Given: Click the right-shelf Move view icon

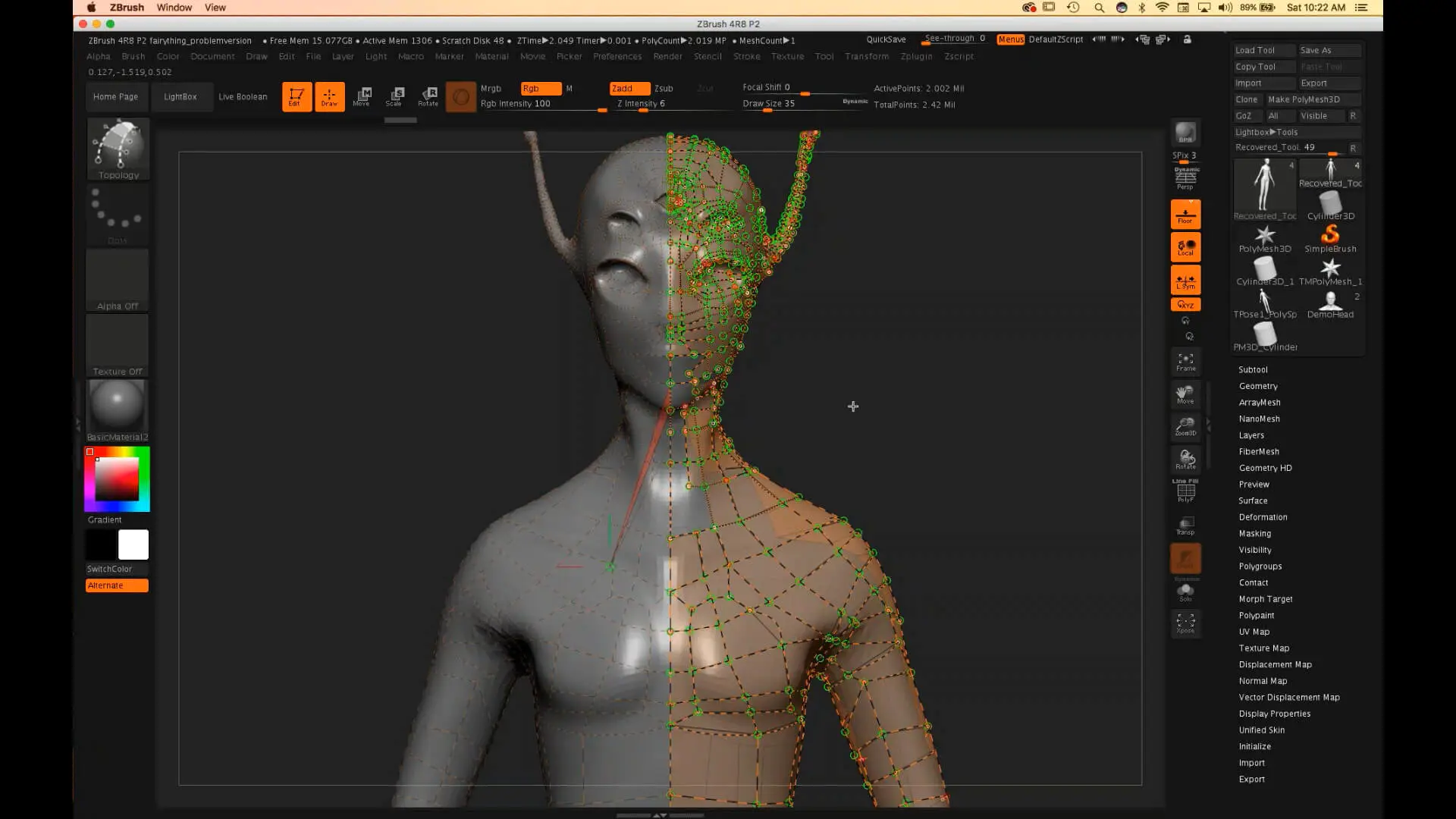Looking at the screenshot, I should click(1185, 394).
